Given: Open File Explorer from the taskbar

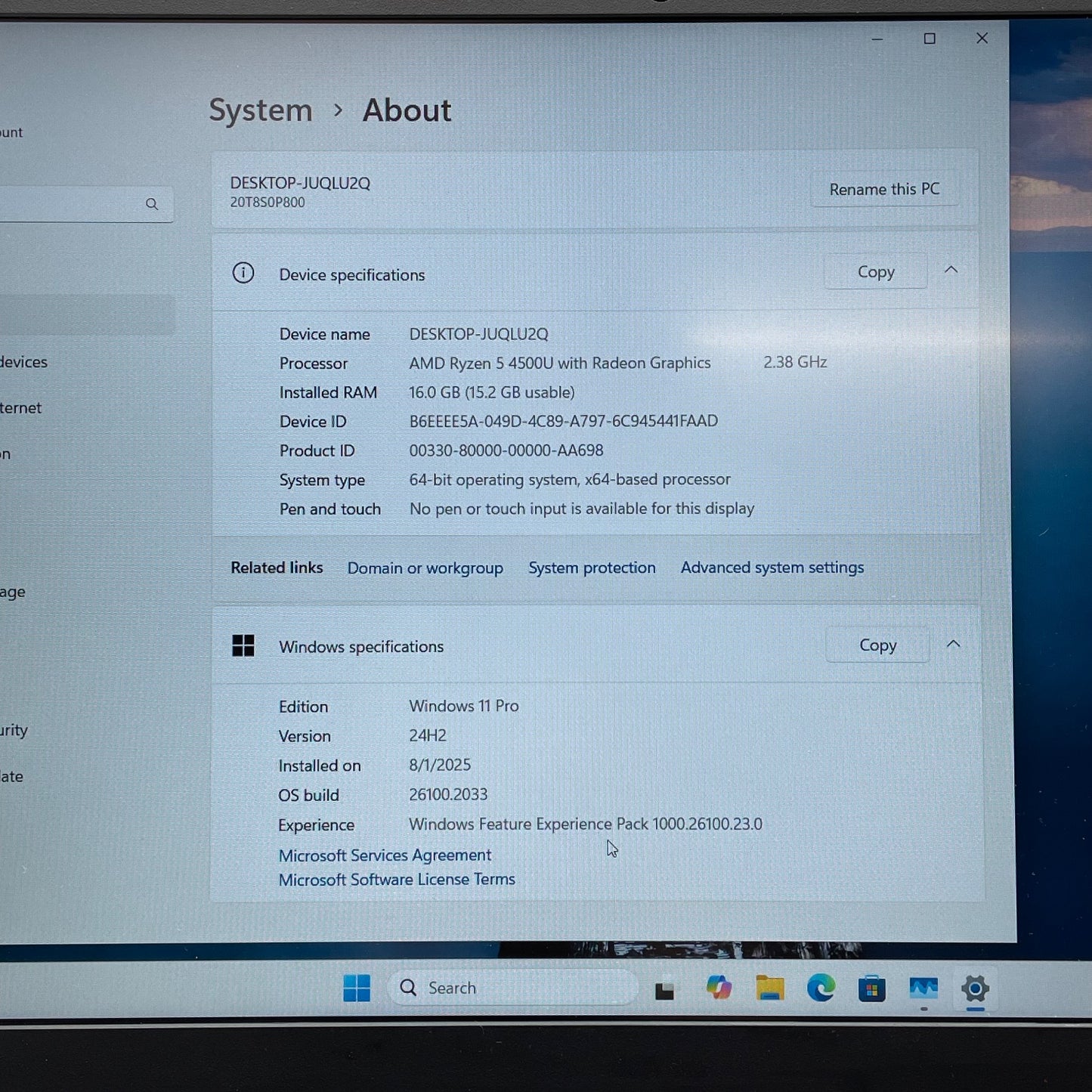Looking at the screenshot, I should 769,988.
